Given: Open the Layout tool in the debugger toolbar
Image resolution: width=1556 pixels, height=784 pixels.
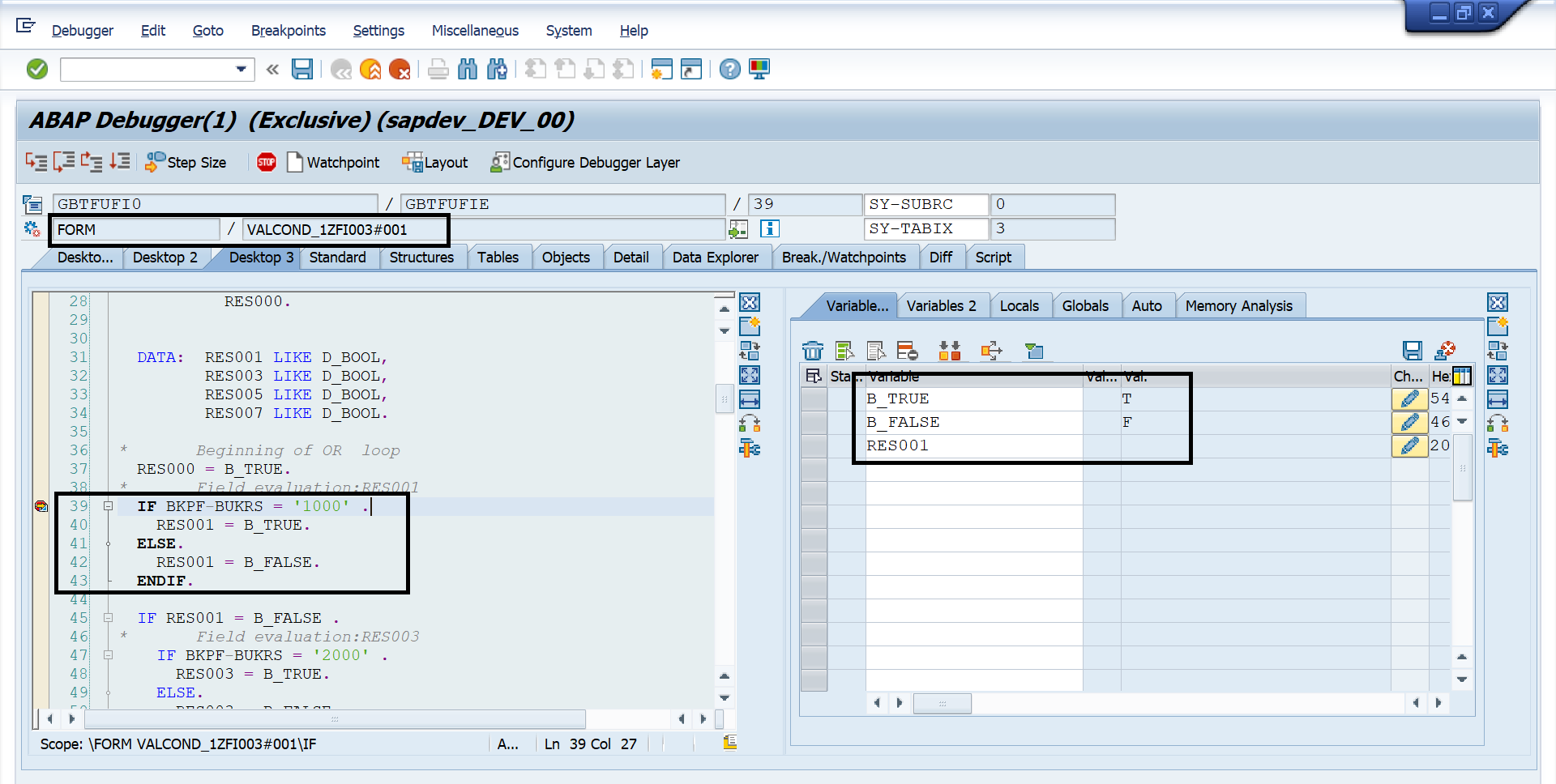Looking at the screenshot, I should point(435,162).
